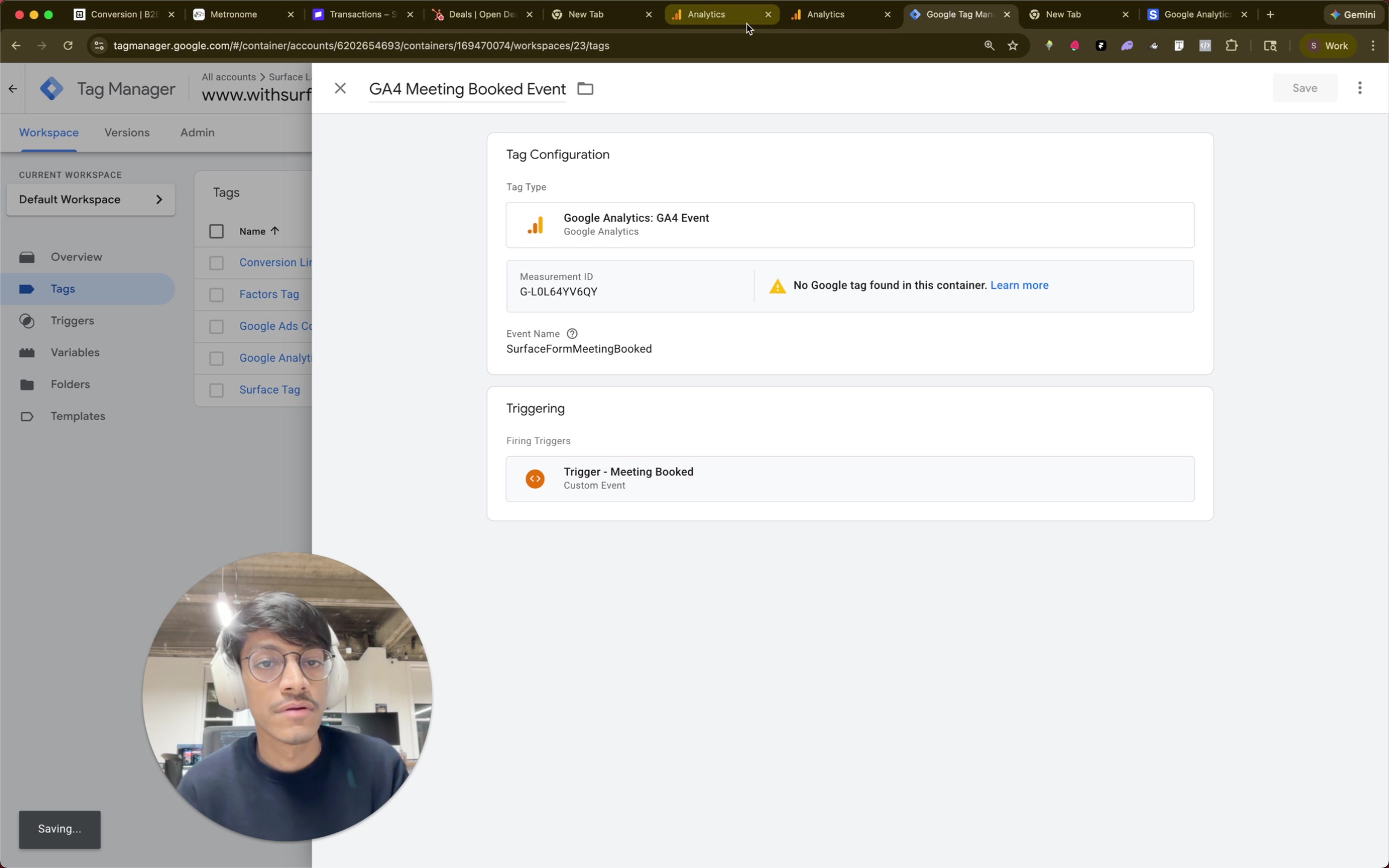This screenshot has height=868, width=1389.
Task: Open the tag's three-dot options menu
Action: tap(1360, 87)
